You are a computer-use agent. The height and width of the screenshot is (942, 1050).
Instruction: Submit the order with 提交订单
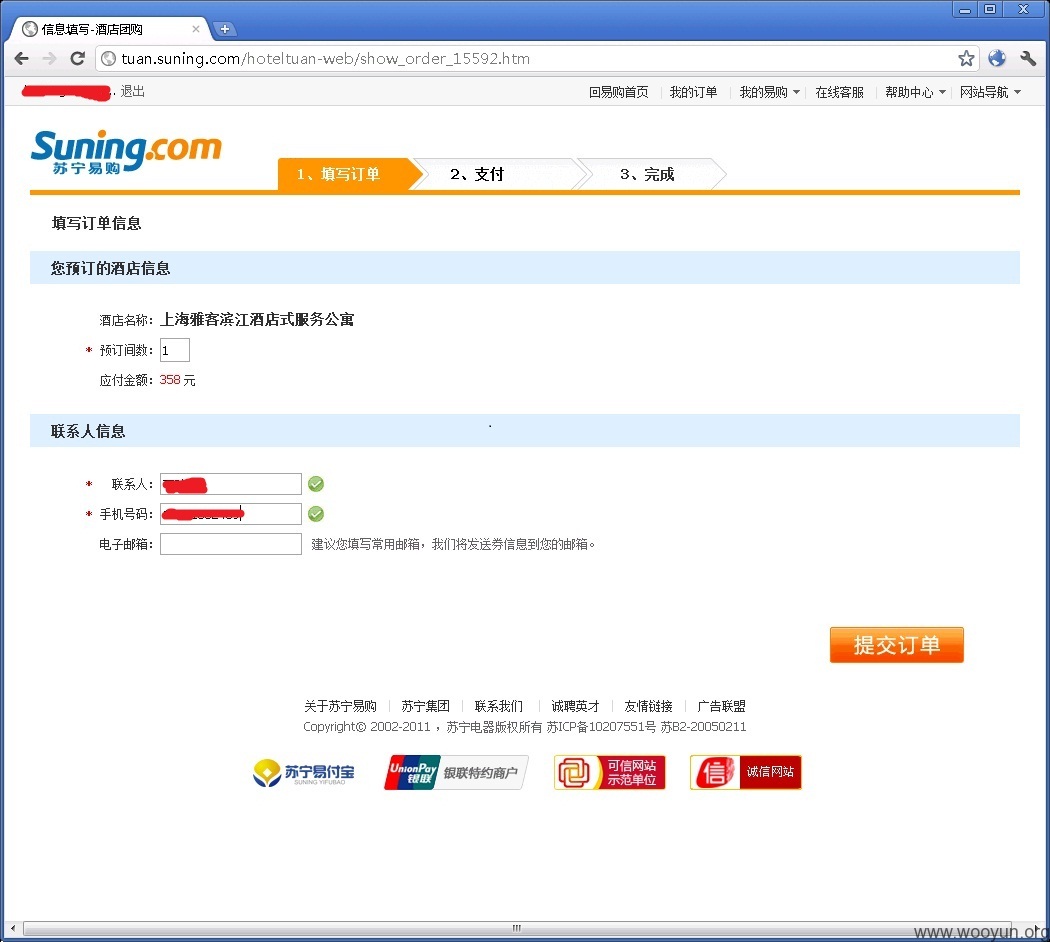pos(897,645)
